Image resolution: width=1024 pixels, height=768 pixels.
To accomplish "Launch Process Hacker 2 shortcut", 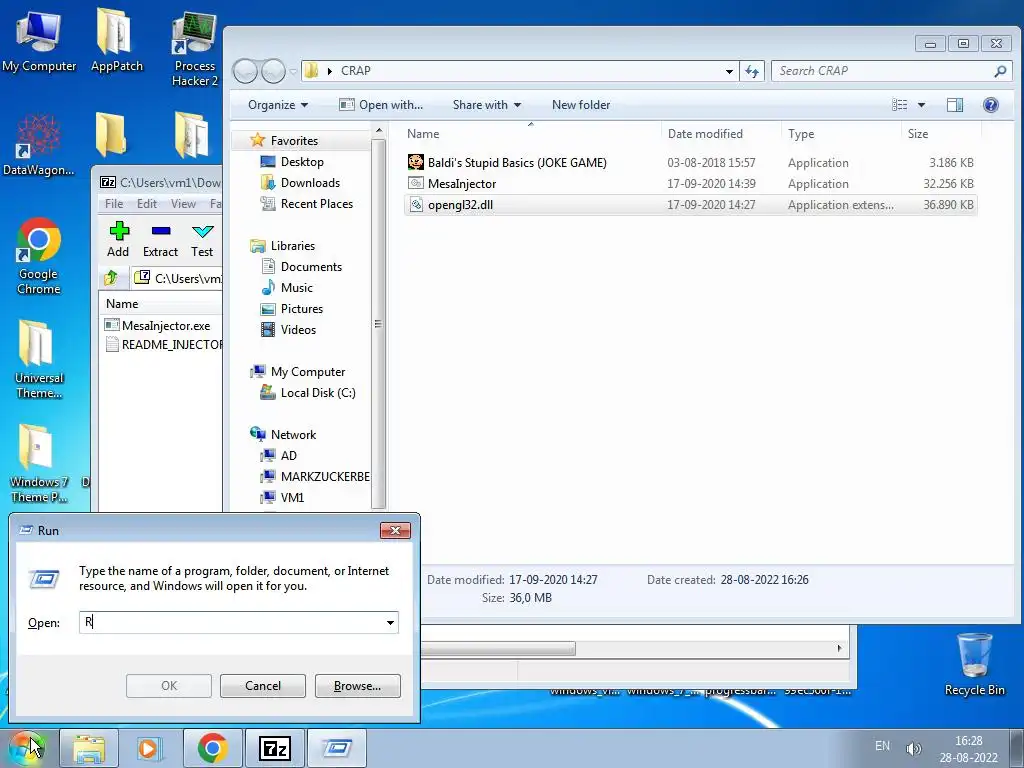I will pyautogui.click(x=194, y=49).
